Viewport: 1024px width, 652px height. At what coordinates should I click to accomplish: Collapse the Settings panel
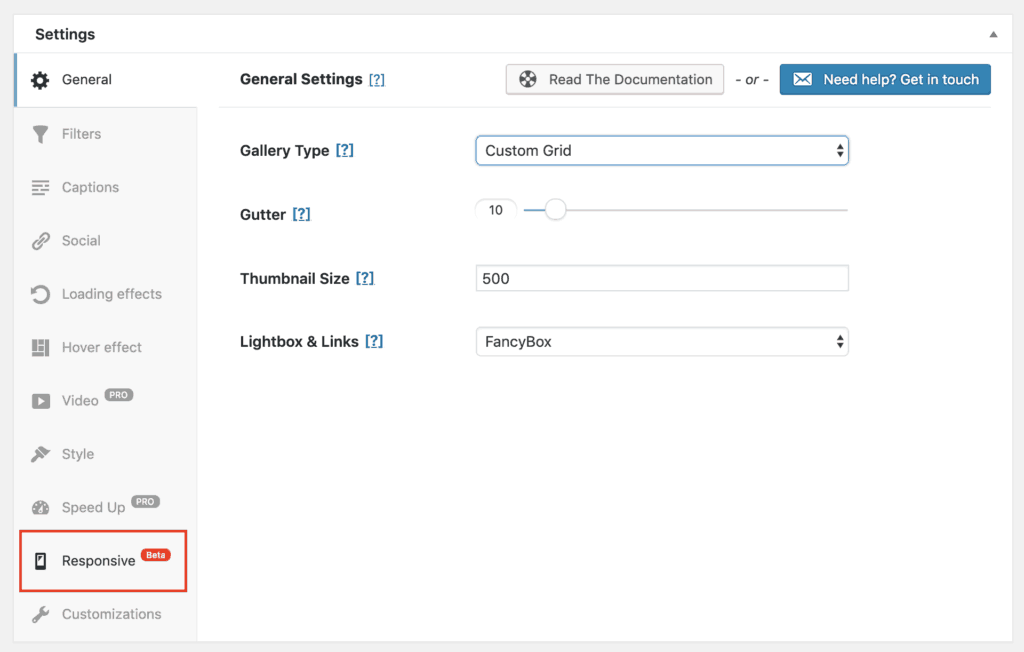click(993, 33)
